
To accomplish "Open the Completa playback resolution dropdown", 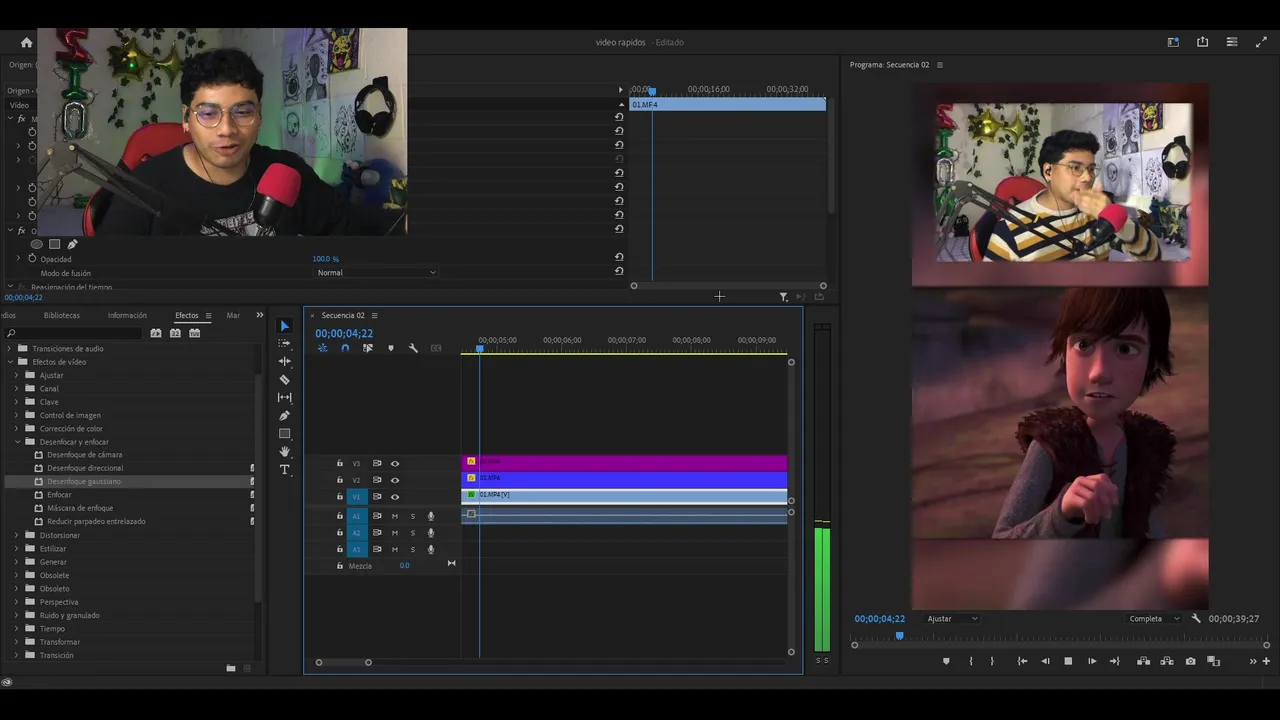I will pyautogui.click(x=1154, y=619).
